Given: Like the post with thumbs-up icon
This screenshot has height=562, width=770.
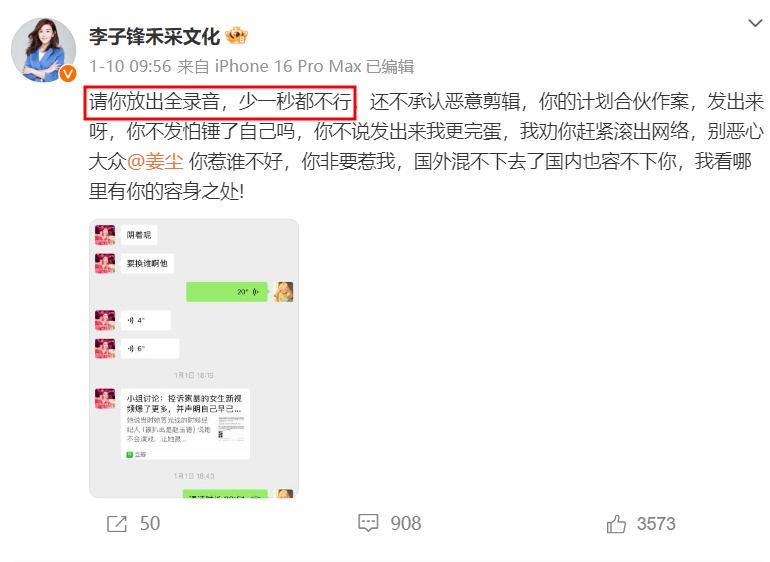Looking at the screenshot, I should pos(616,524).
